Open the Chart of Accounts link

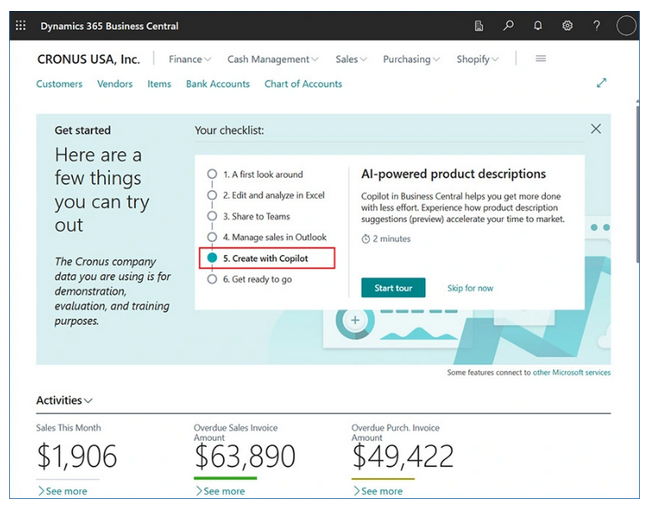(303, 84)
